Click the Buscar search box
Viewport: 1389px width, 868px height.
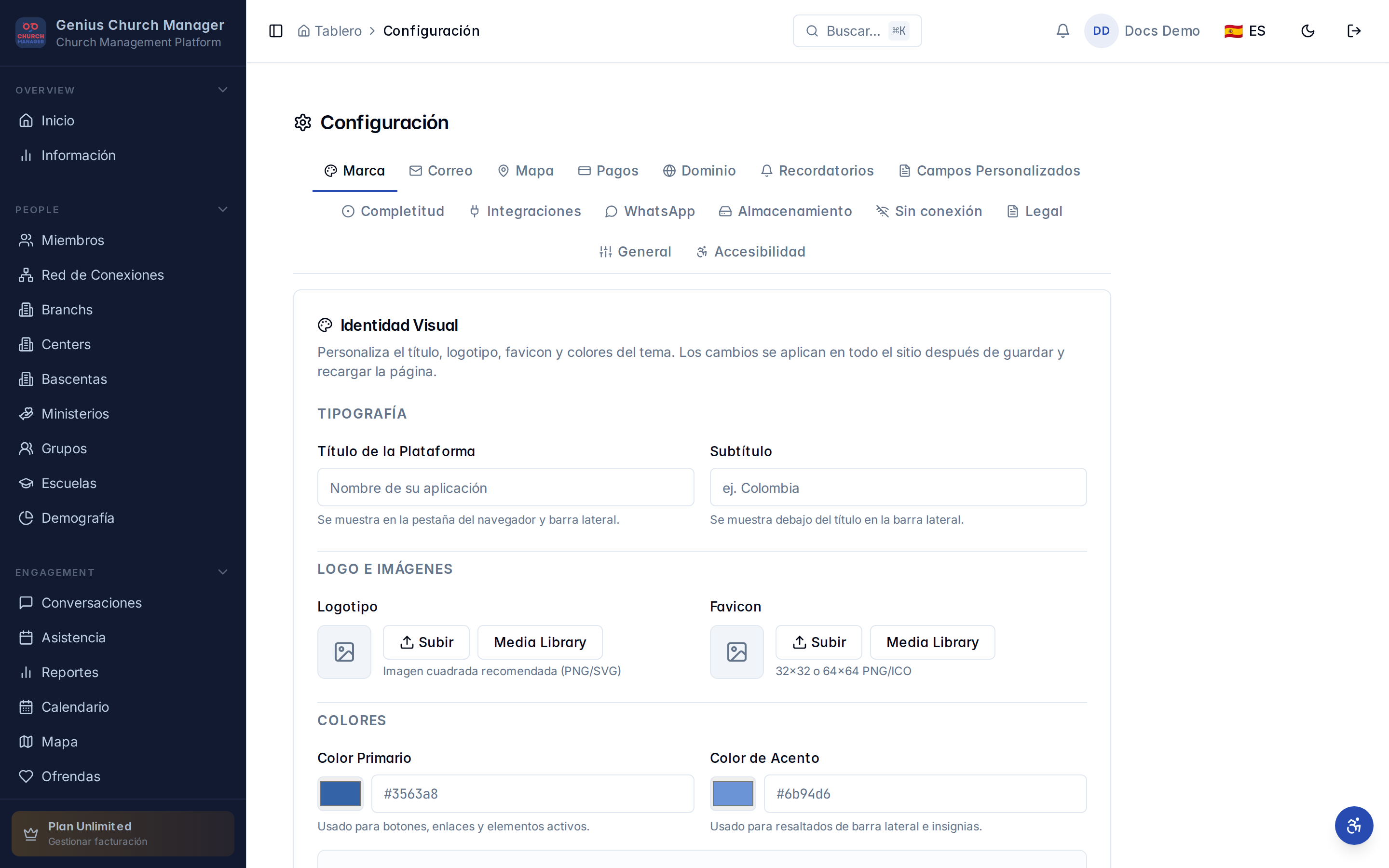[857, 31]
